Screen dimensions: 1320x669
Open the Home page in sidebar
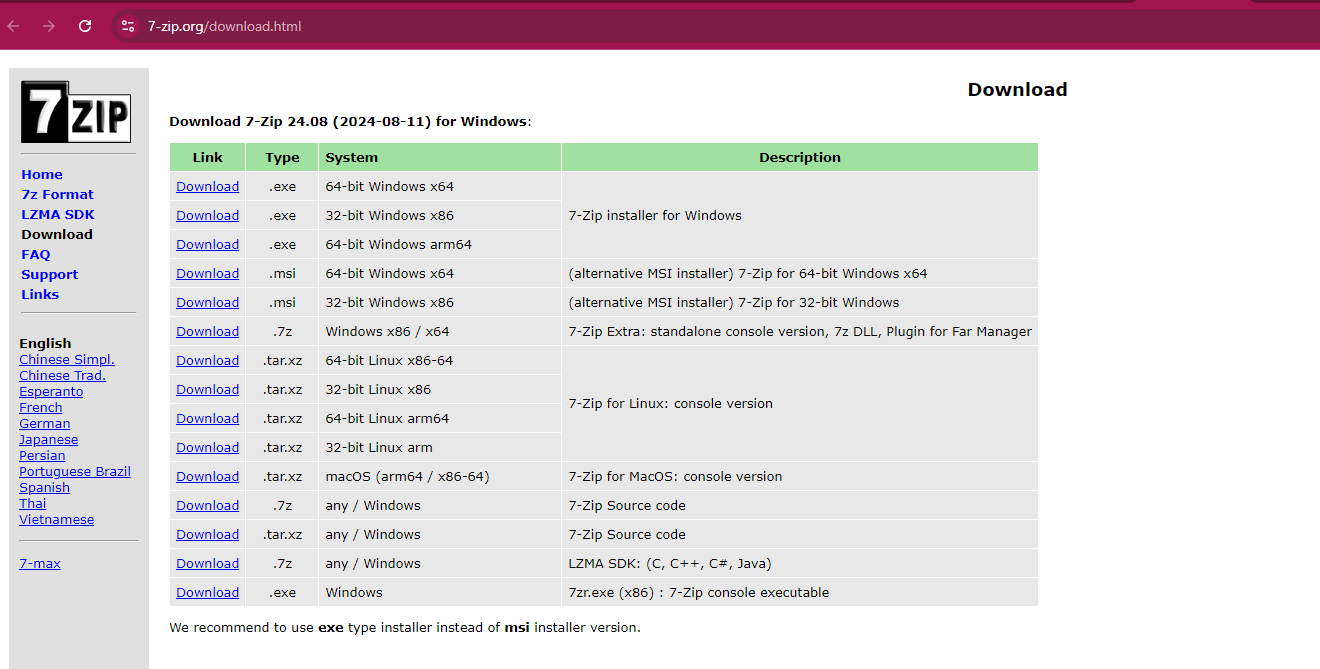point(42,174)
